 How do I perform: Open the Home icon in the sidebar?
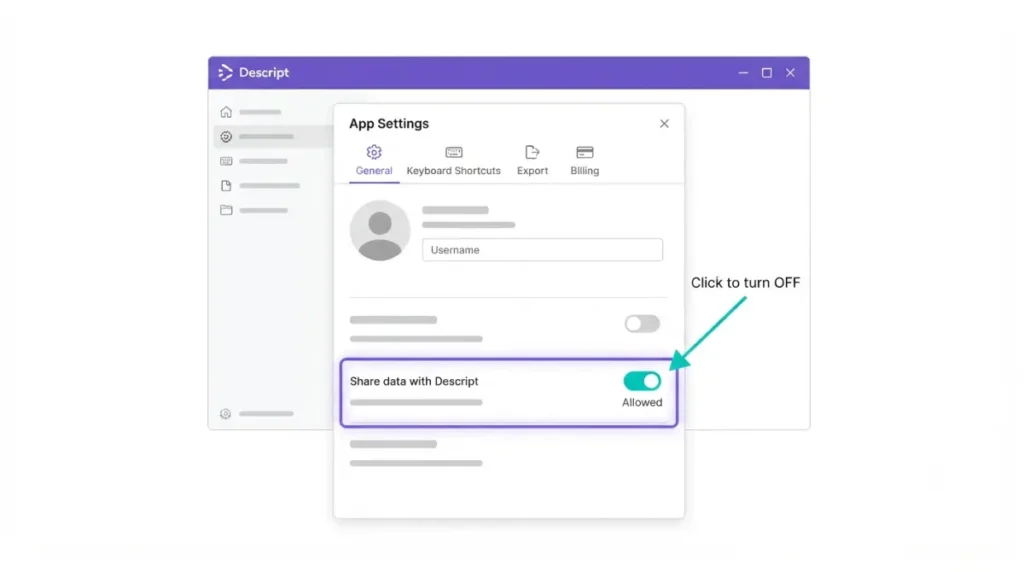(226, 112)
